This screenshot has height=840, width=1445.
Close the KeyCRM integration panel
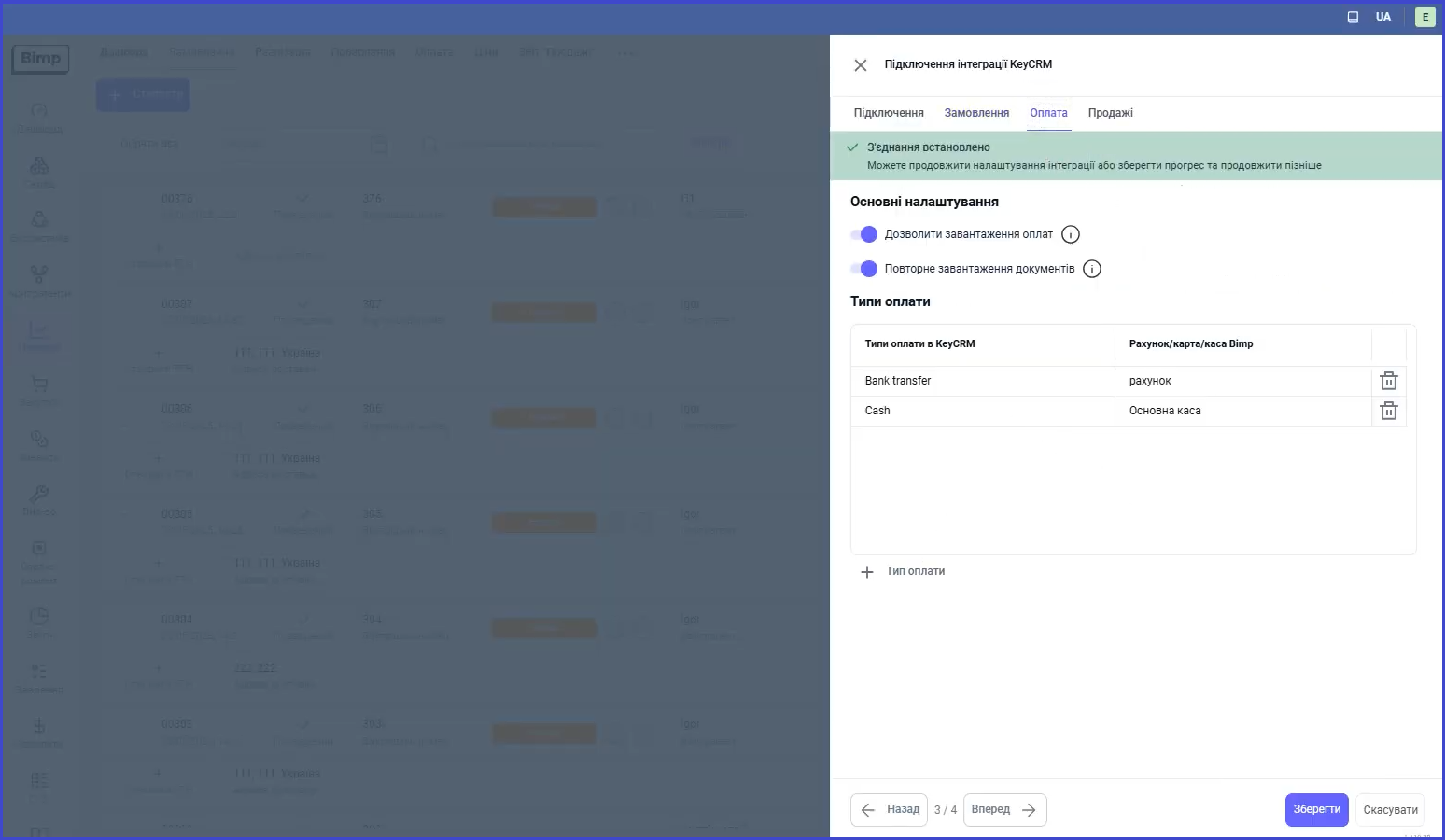click(861, 65)
